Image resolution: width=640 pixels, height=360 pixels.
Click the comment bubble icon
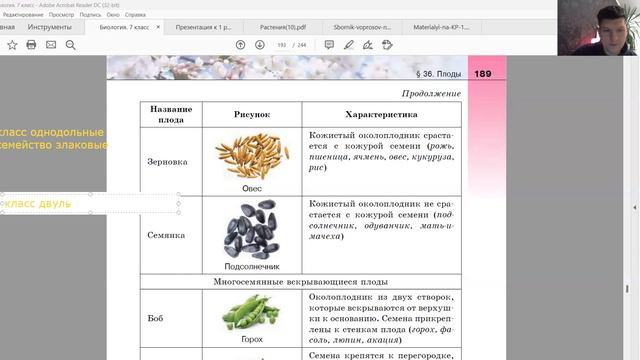[329, 45]
